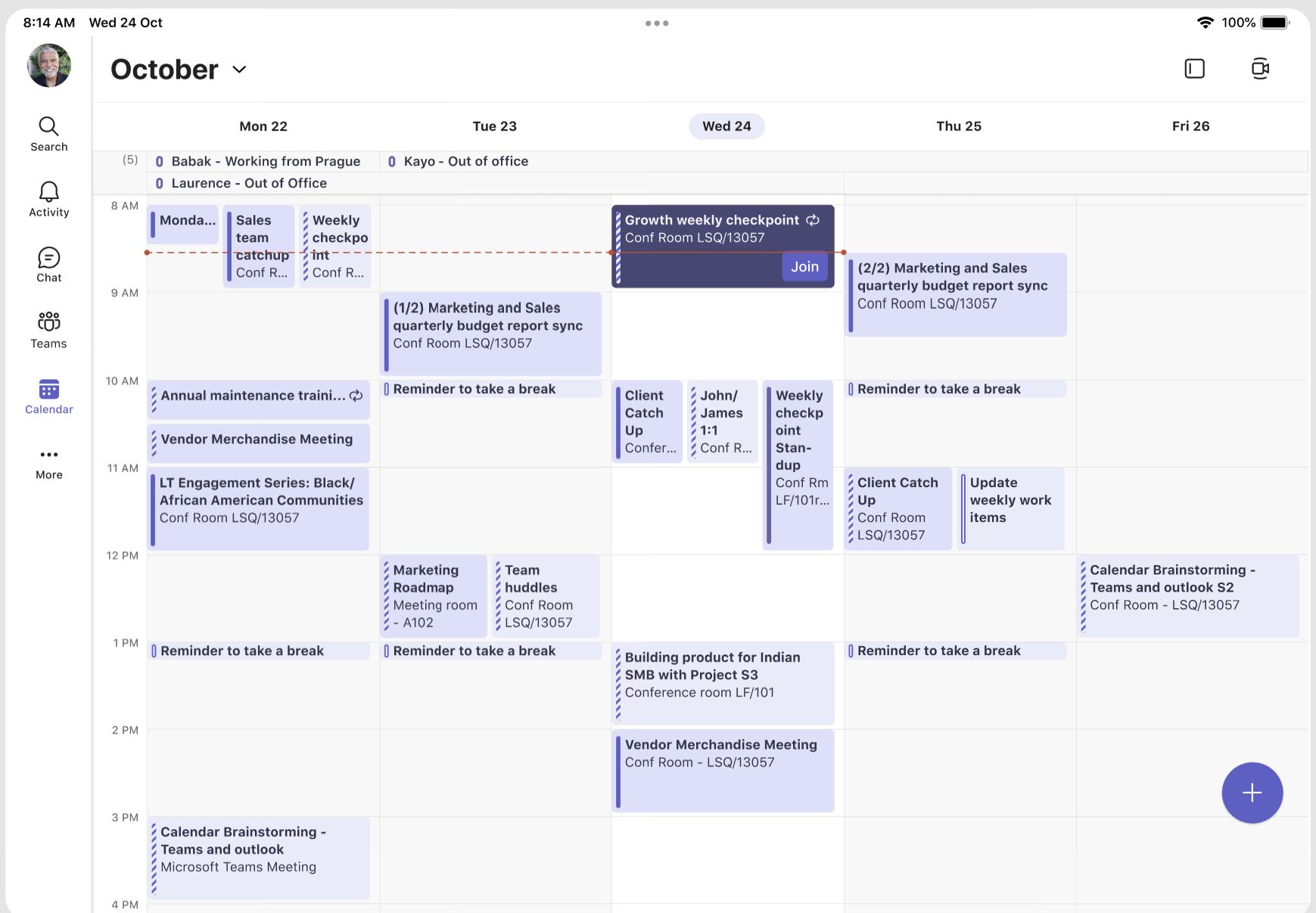This screenshot has height=913, width=1316.
Task: Select the Thu 25 day header
Action: click(958, 126)
